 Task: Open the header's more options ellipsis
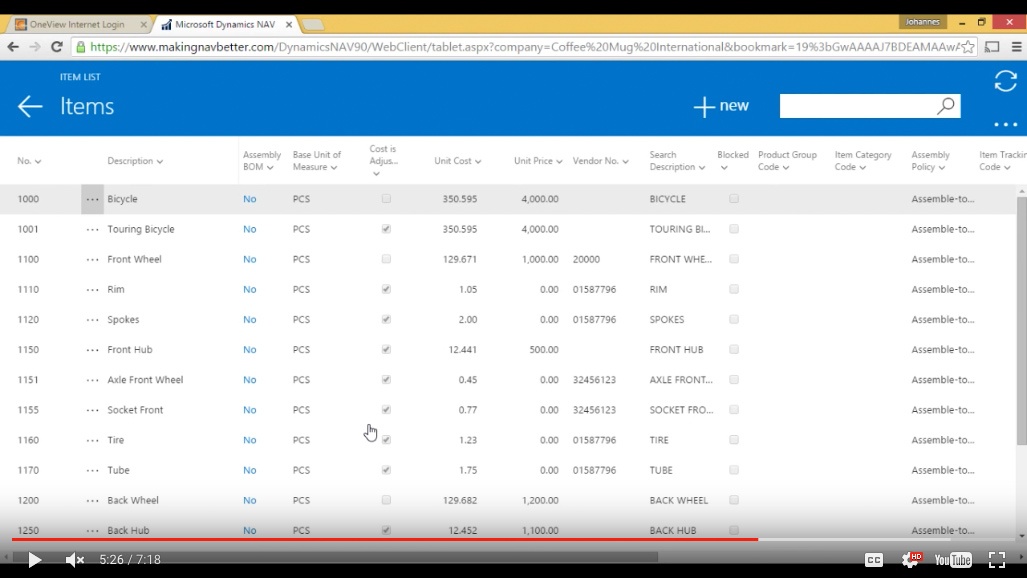[1005, 124]
